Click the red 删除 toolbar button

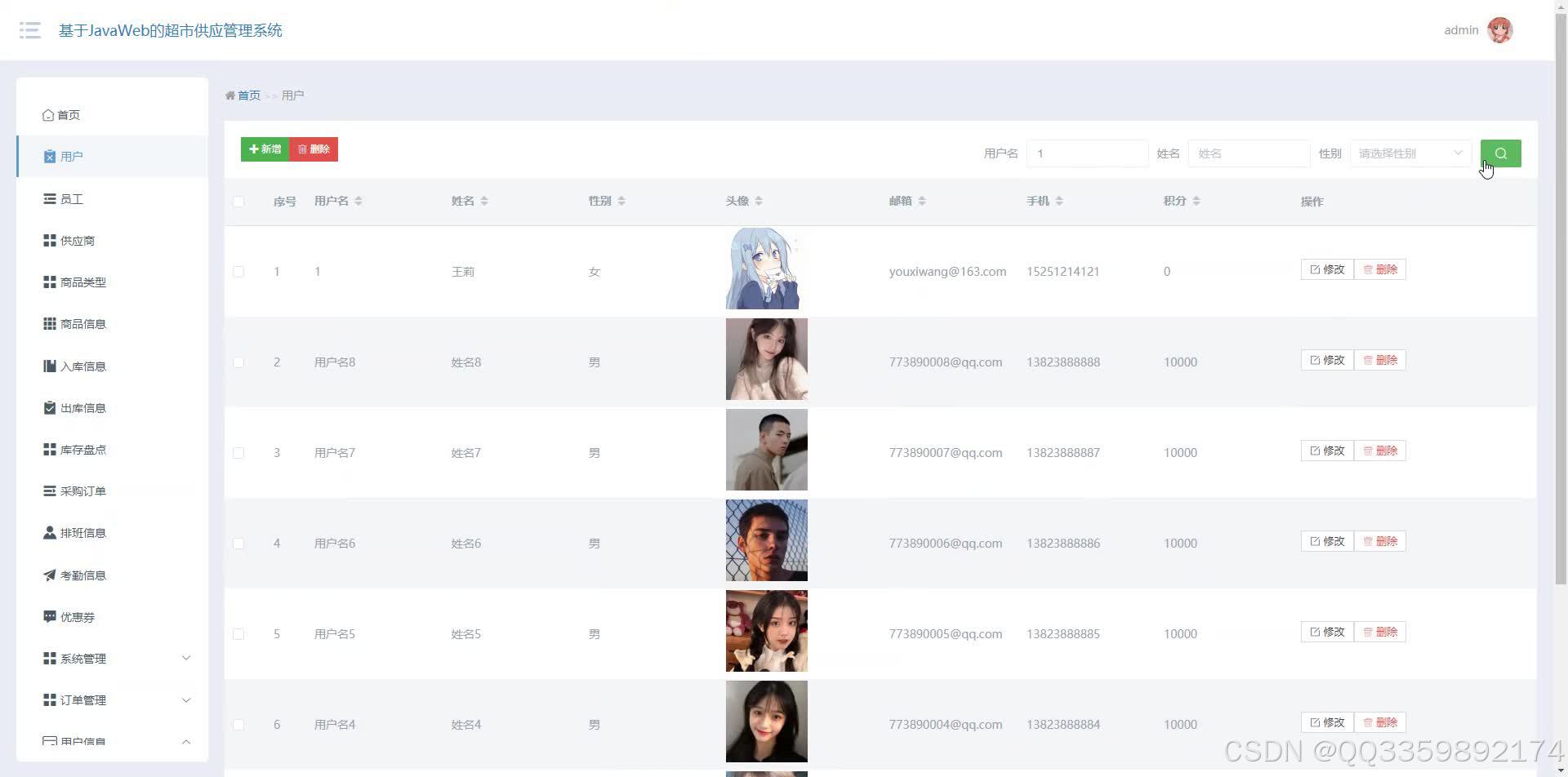pyautogui.click(x=314, y=149)
